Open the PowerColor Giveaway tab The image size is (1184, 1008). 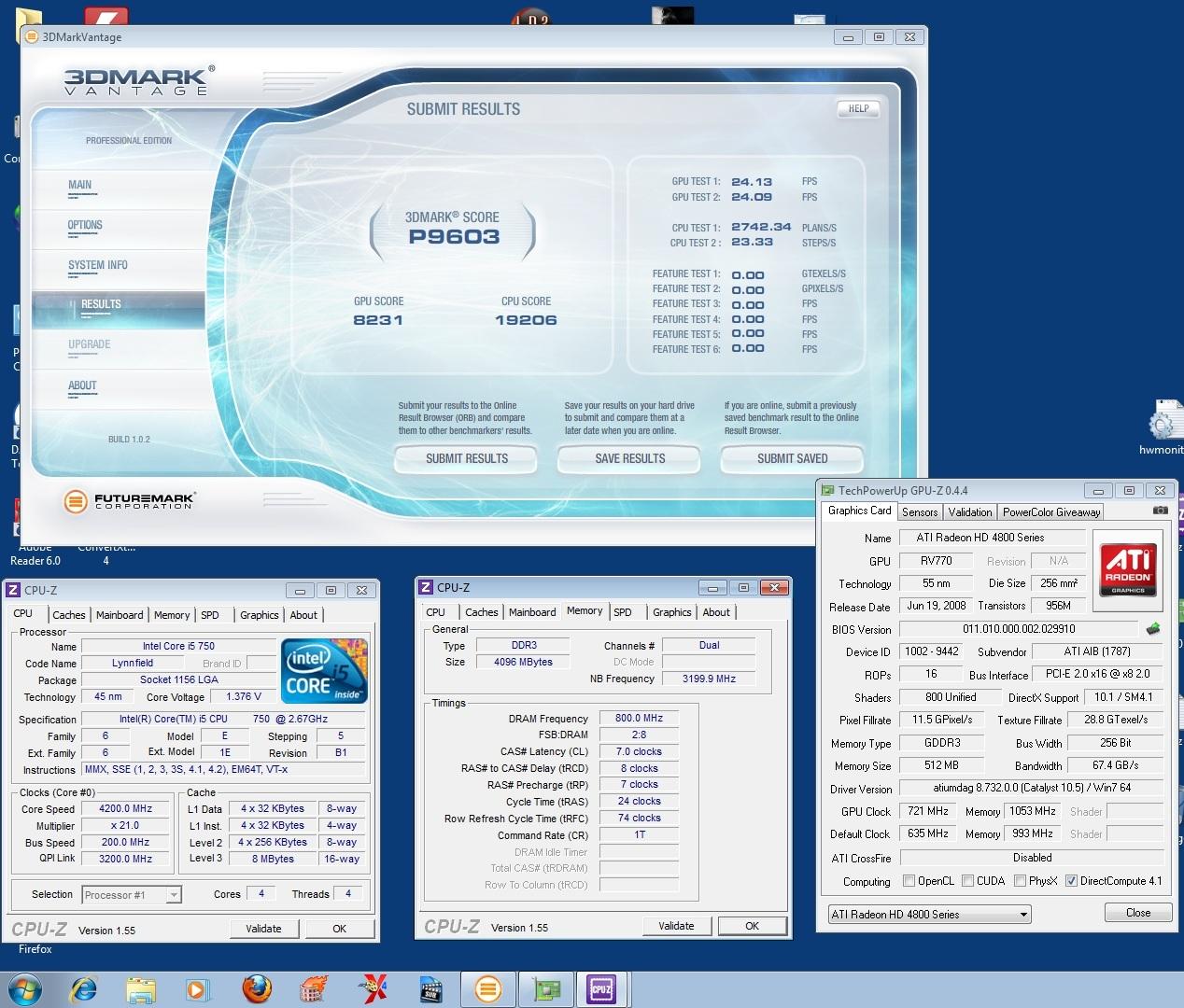pyautogui.click(x=1051, y=512)
